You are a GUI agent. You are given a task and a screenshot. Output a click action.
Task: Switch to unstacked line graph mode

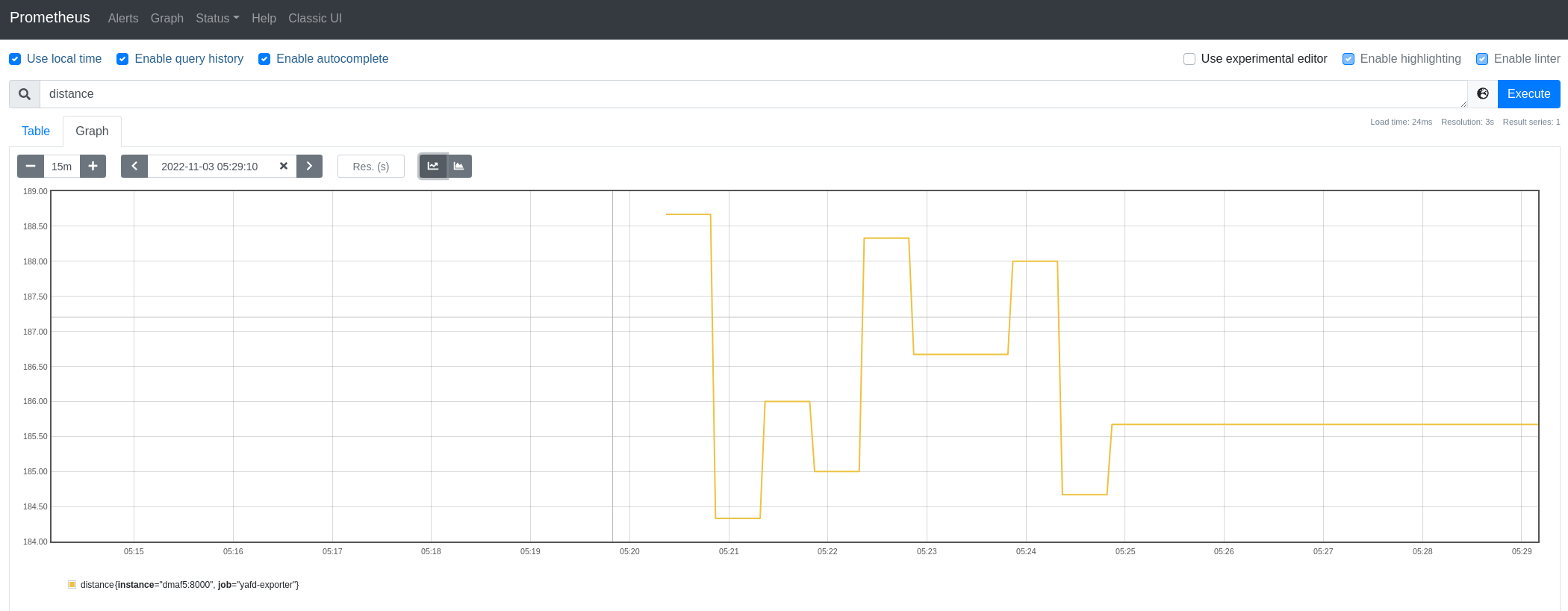click(433, 166)
